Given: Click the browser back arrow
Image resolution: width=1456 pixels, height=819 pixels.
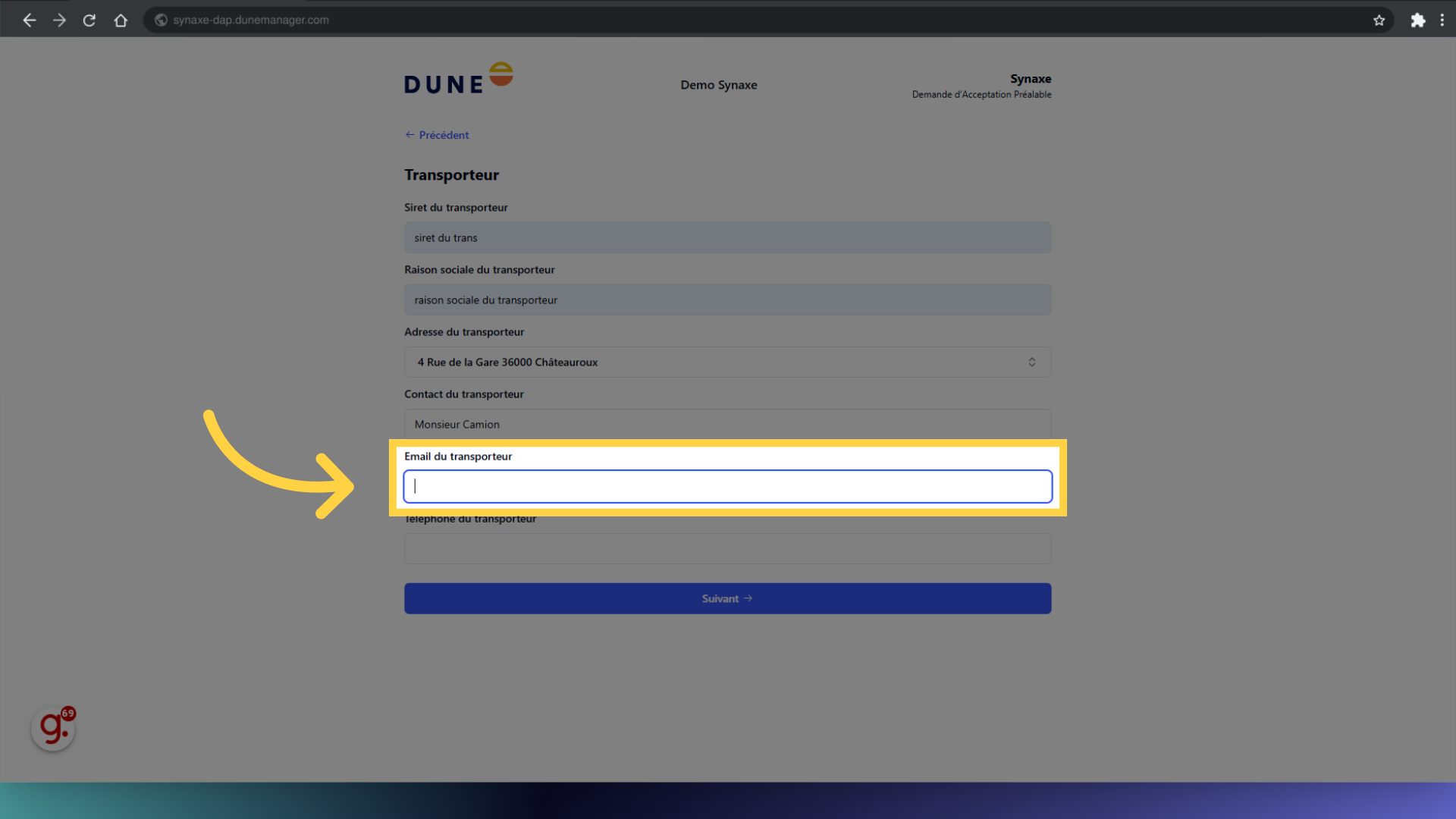Looking at the screenshot, I should tap(29, 20).
